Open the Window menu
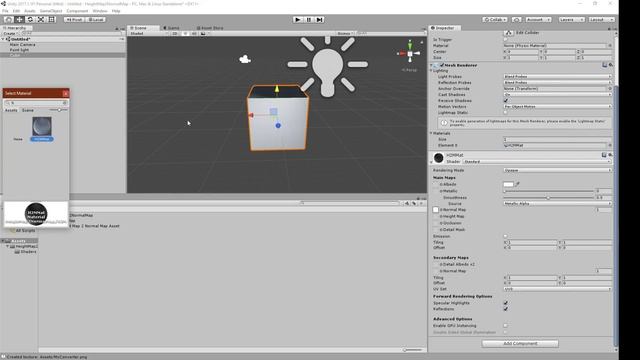 pos(100,11)
